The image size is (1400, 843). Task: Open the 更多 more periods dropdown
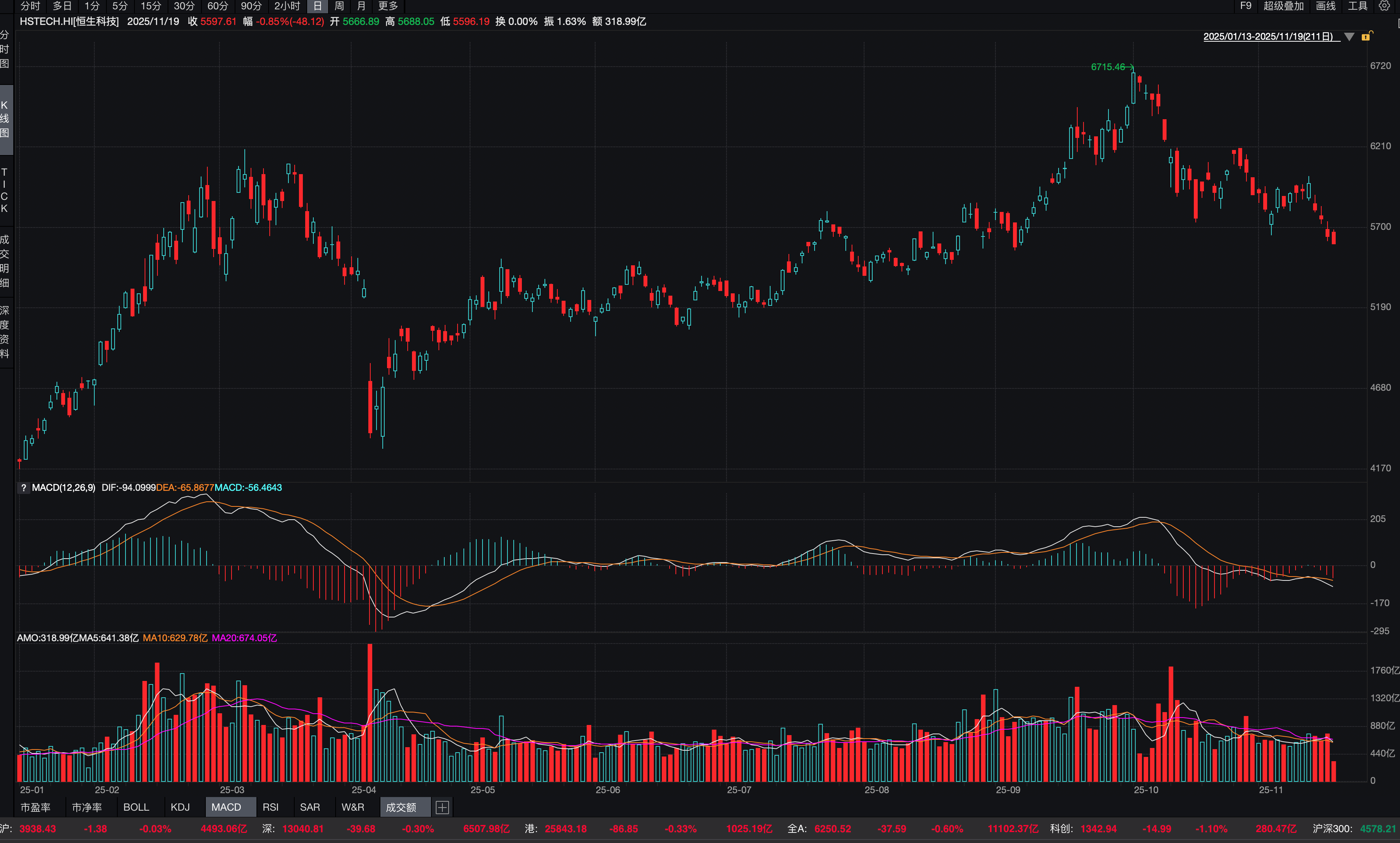388,6
